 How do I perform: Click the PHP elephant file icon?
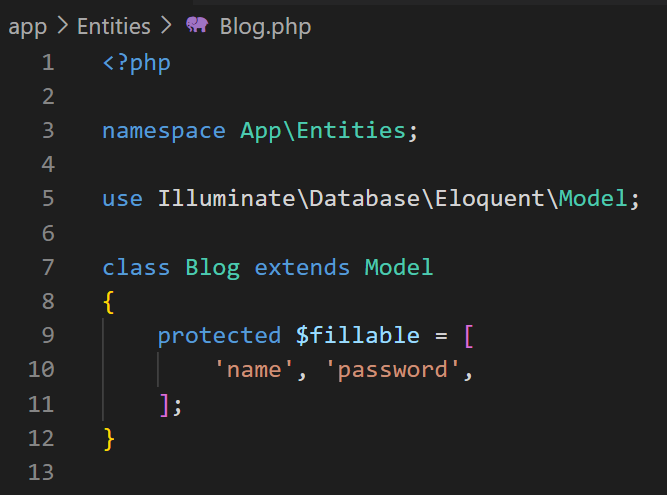pos(197,25)
